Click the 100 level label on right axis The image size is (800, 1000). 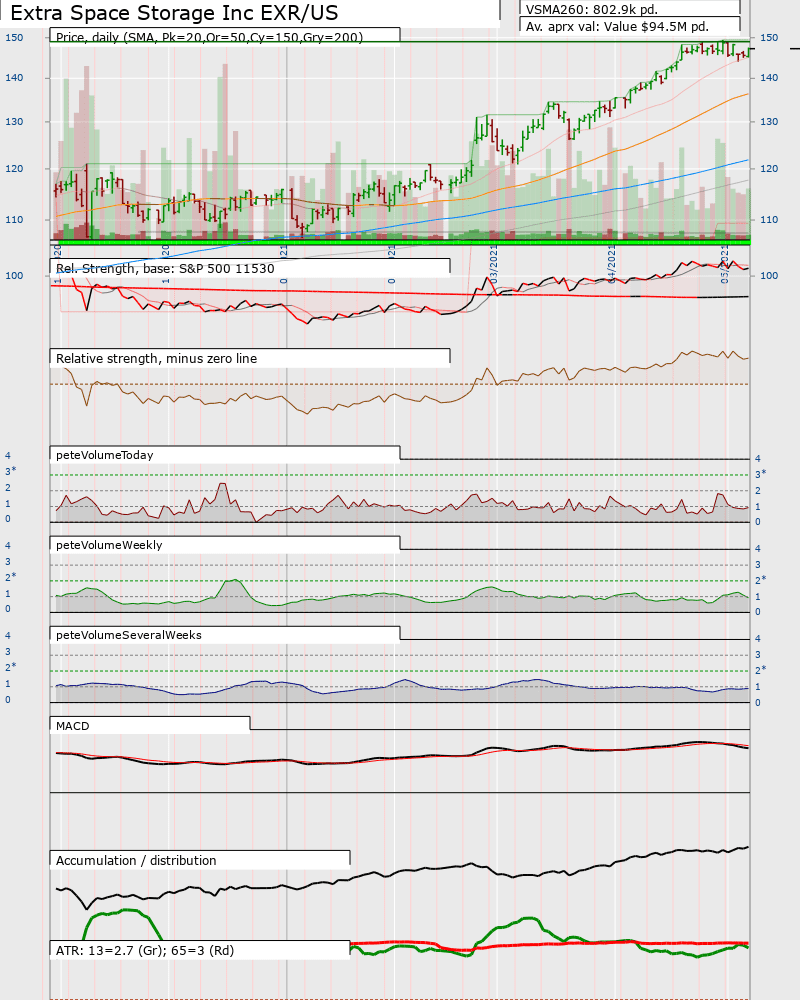pyautogui.click(x=769, y=276)
